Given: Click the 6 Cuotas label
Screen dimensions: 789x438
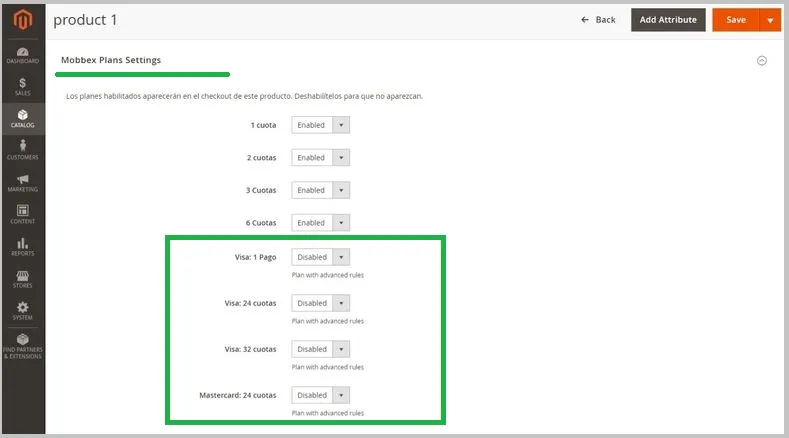Looking at the screenshot, I should pyautogui.click(x=261, y=223).
